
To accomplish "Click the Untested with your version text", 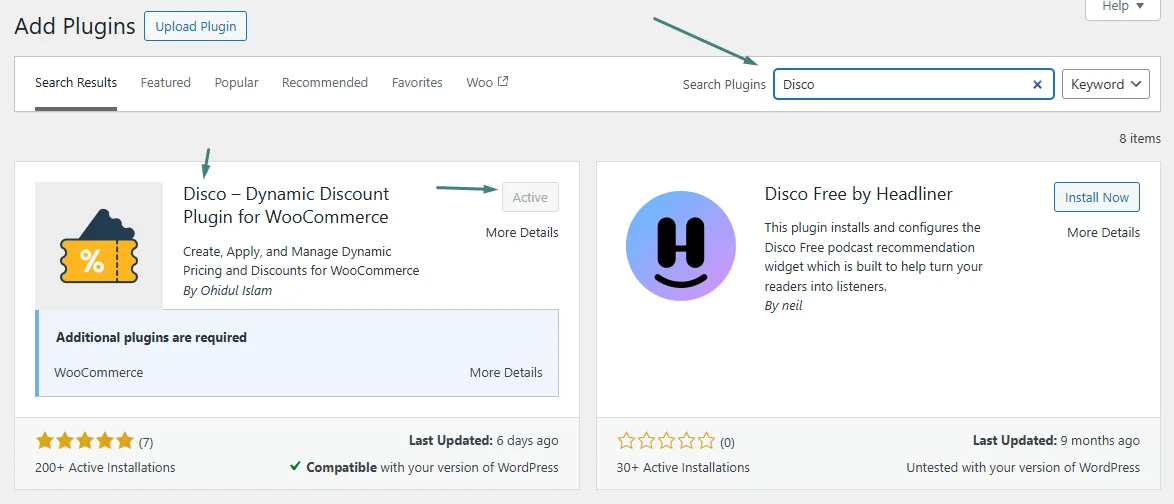I will (x=1023, y=467).
